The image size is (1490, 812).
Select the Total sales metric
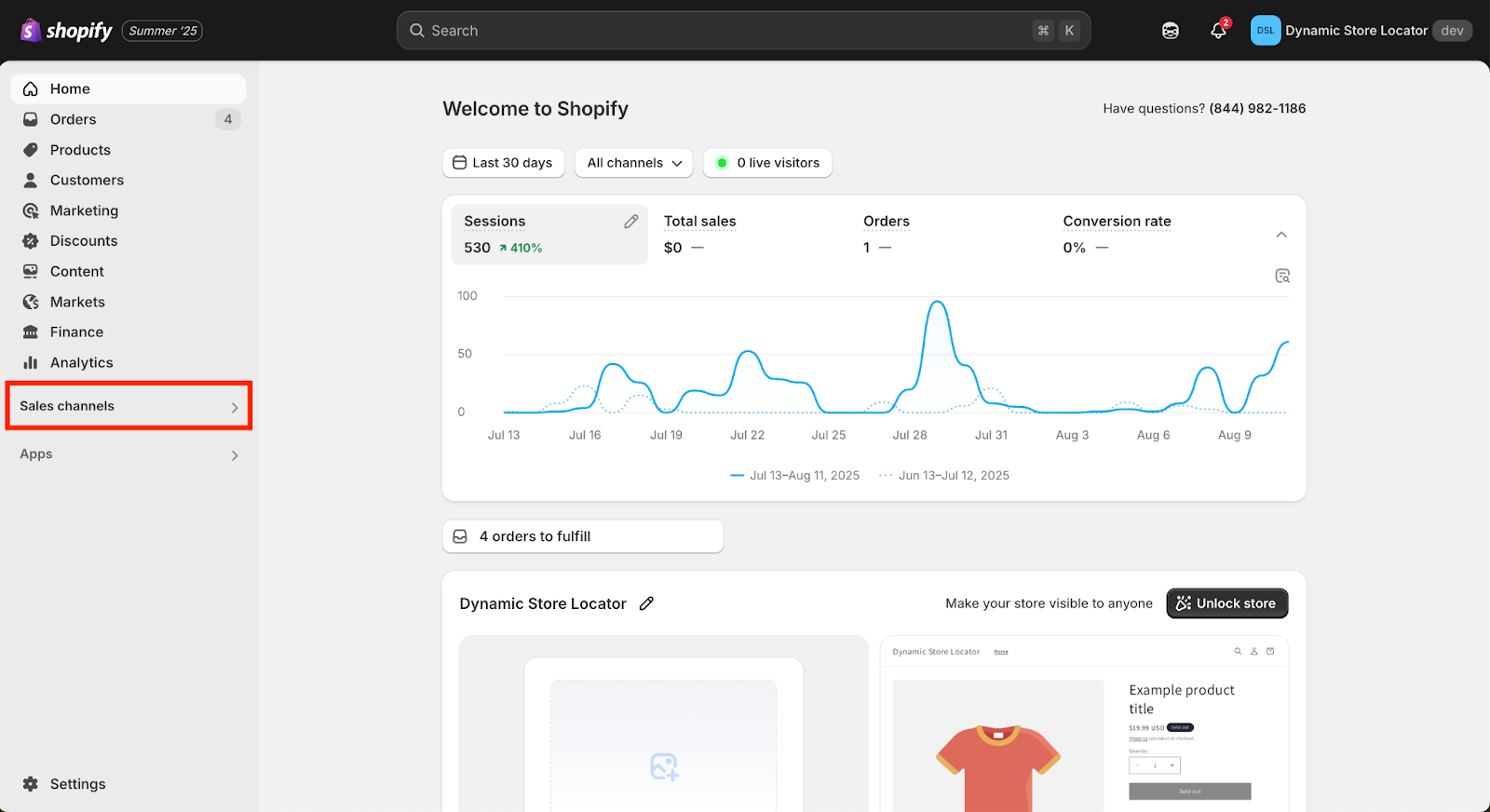click(751, 235)
